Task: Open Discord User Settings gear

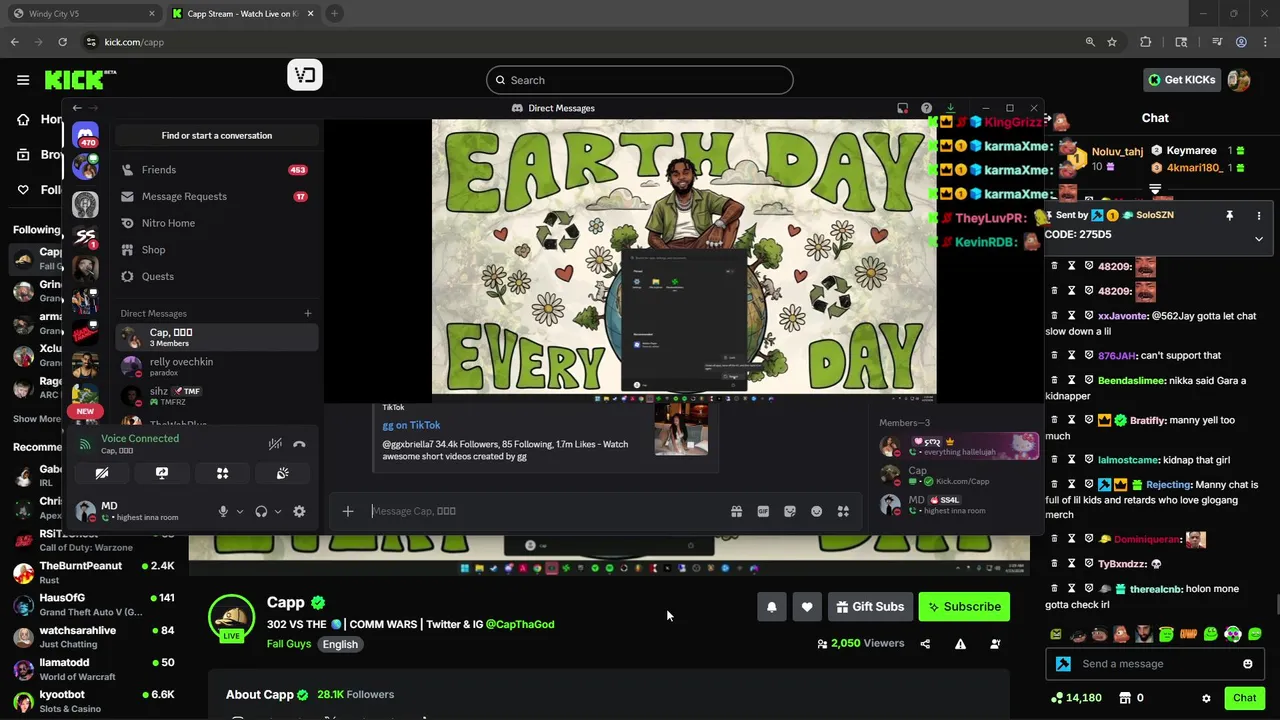Action: 299,511
